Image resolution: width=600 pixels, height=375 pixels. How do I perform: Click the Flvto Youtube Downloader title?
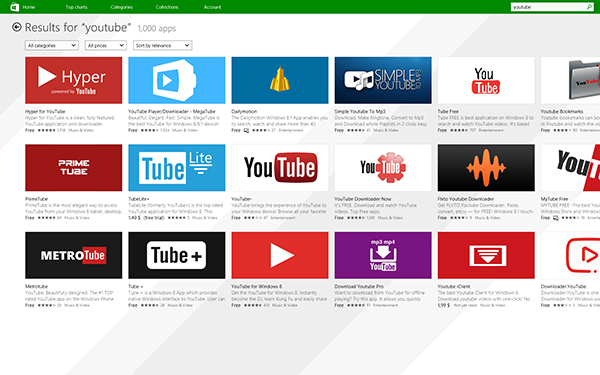point(466,199)
